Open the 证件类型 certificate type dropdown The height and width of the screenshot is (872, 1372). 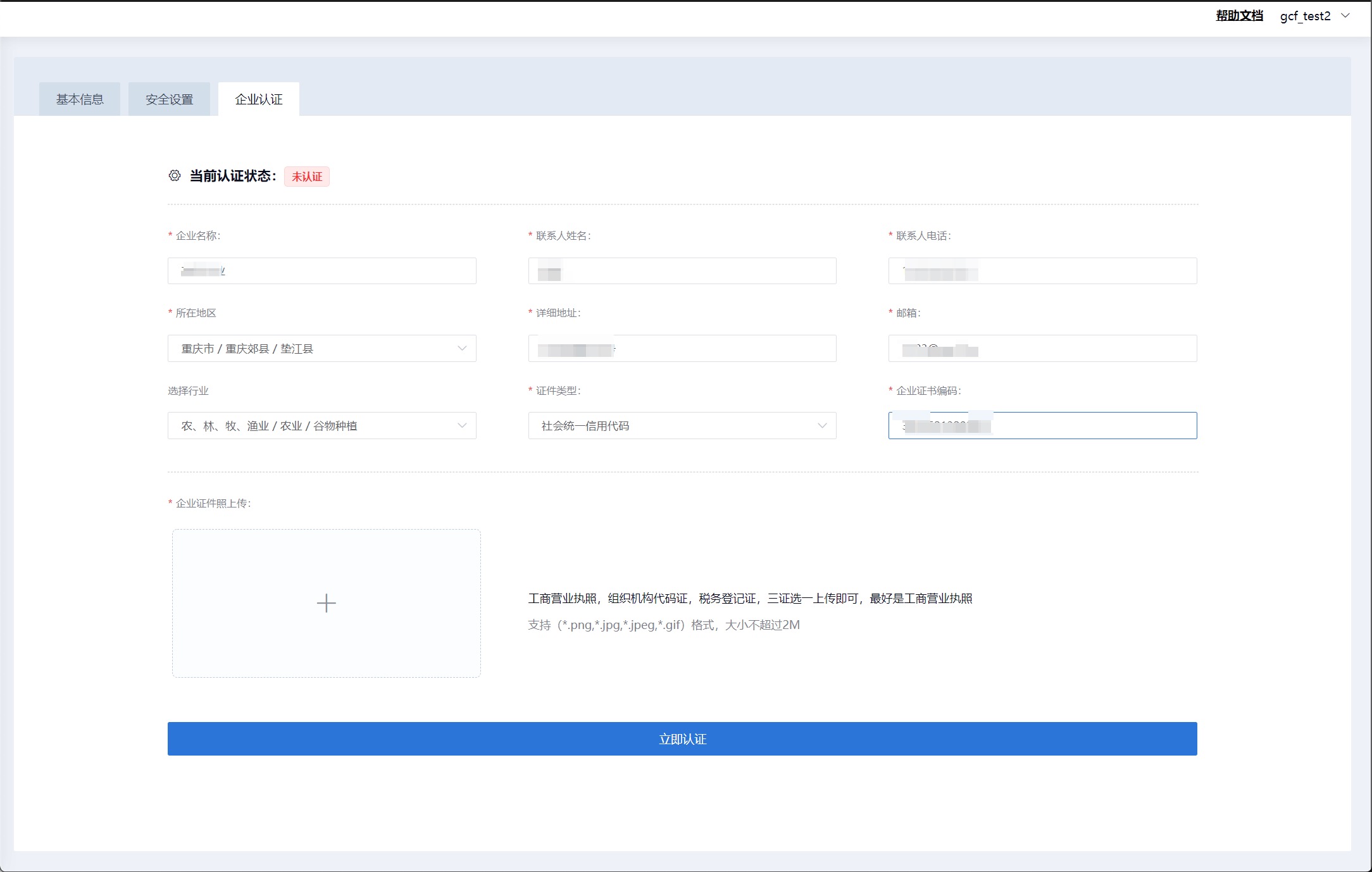pyautogui.click(x=682, y=426)
